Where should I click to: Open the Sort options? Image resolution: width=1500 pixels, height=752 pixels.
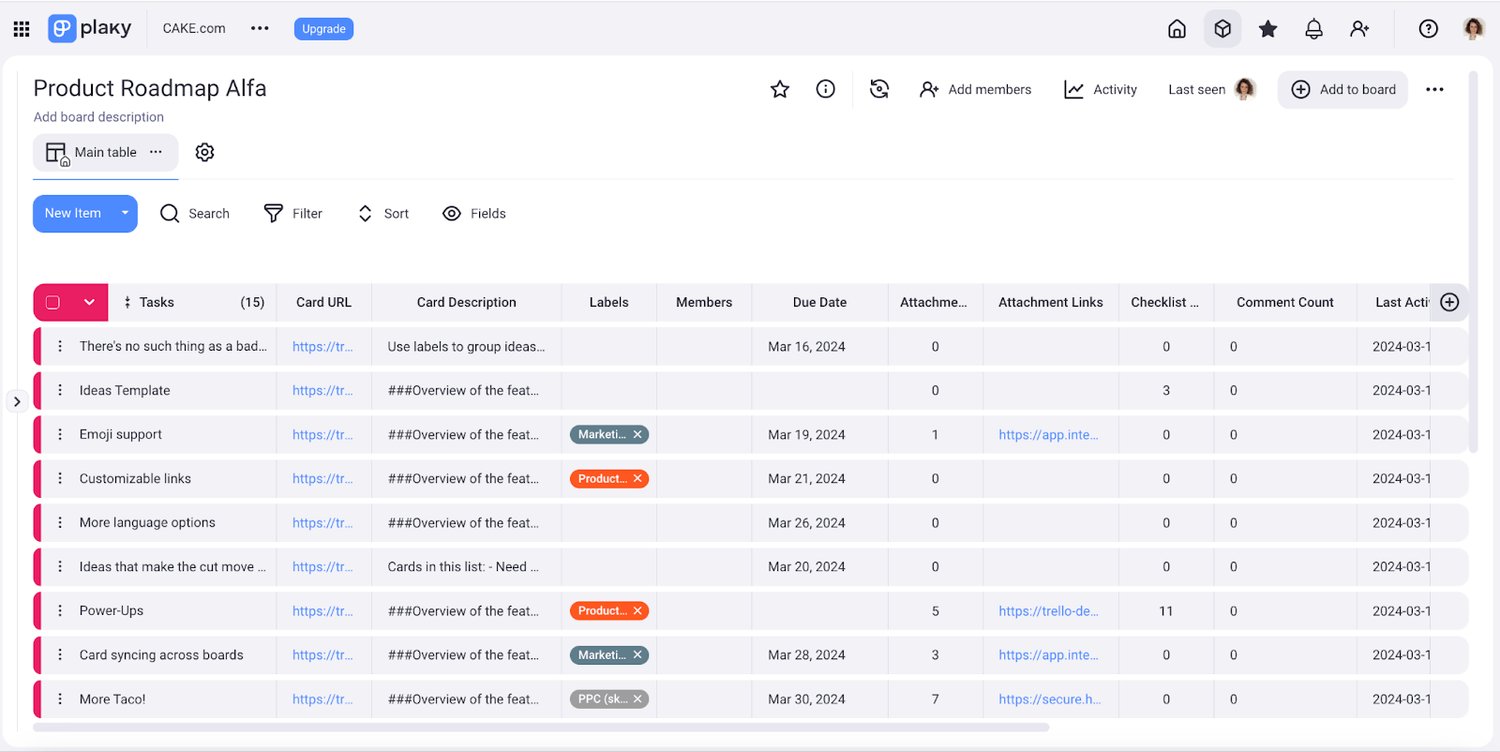(x=383, y=213)
